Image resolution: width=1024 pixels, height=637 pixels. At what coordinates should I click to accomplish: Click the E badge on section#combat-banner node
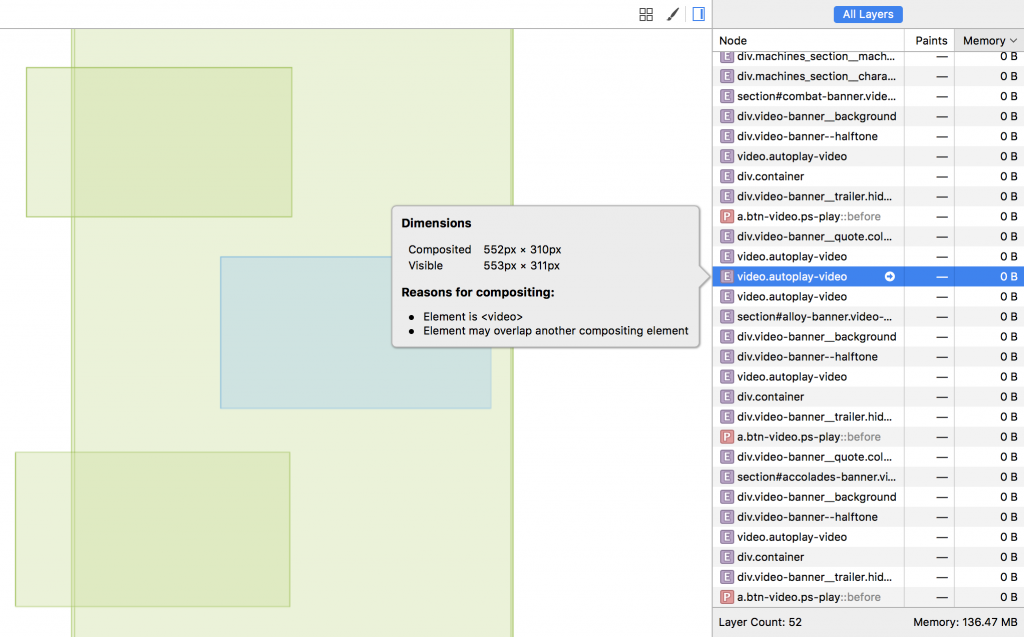point(726,96)
